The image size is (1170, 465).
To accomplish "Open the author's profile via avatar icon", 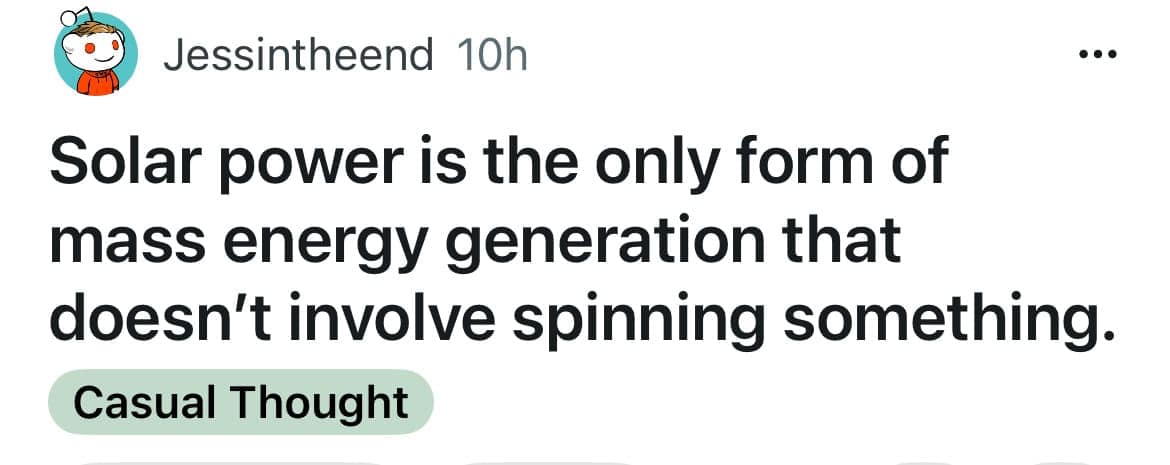I will pyautogui.click(x=93, y=56).
